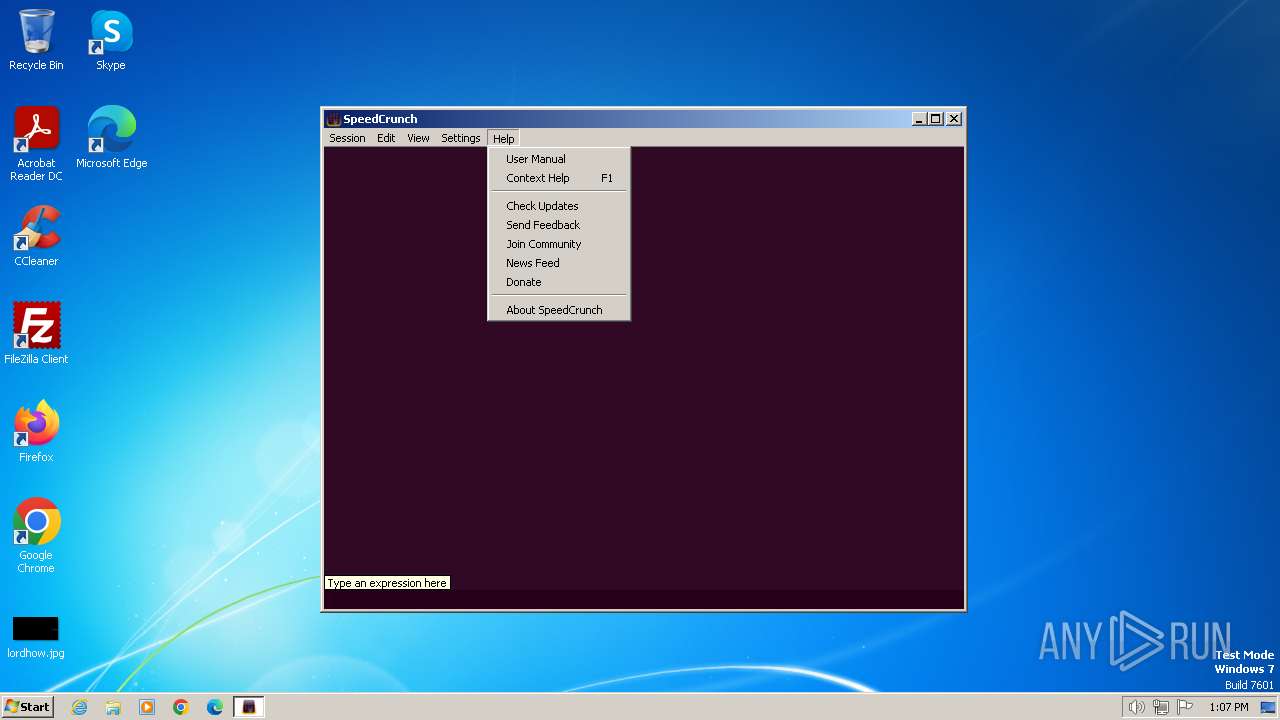
Task: Choose Send Feedback menu entry
Action: 559,225
